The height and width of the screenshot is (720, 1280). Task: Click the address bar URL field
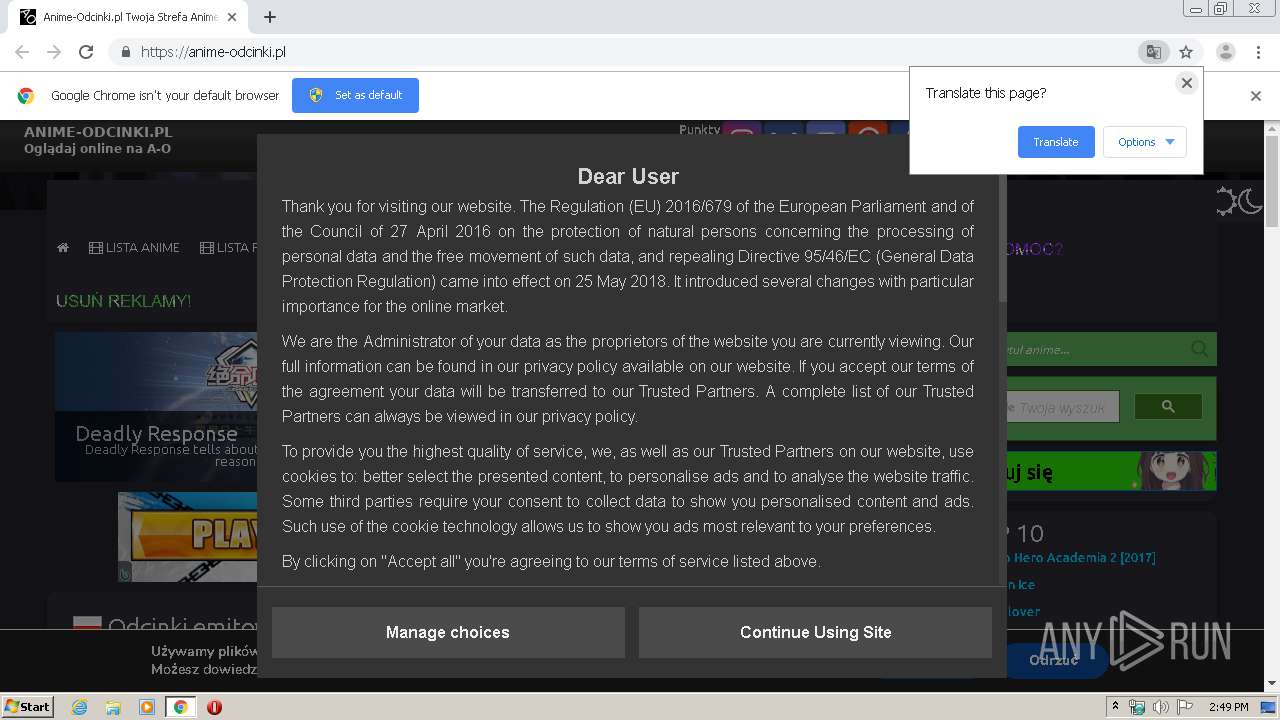tap(630, 52)
